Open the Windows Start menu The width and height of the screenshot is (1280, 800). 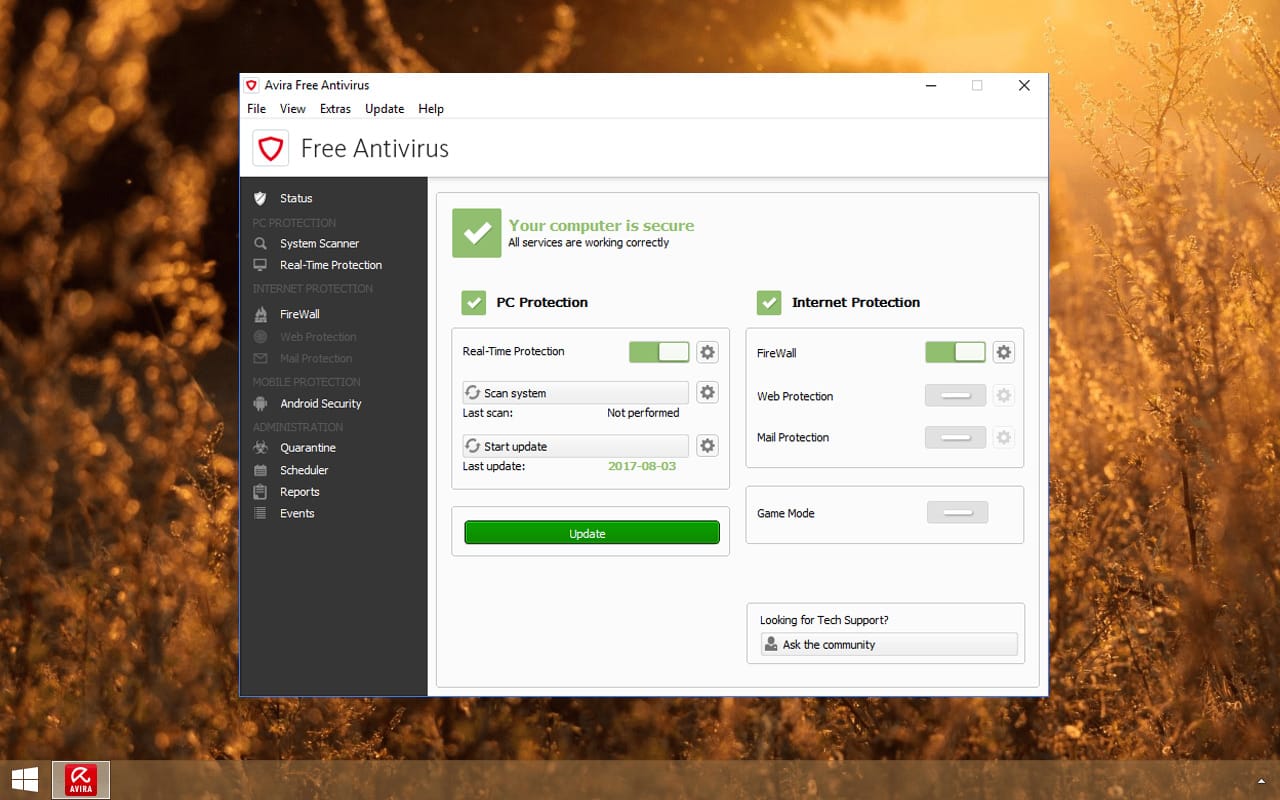click(x=25, y=780)
